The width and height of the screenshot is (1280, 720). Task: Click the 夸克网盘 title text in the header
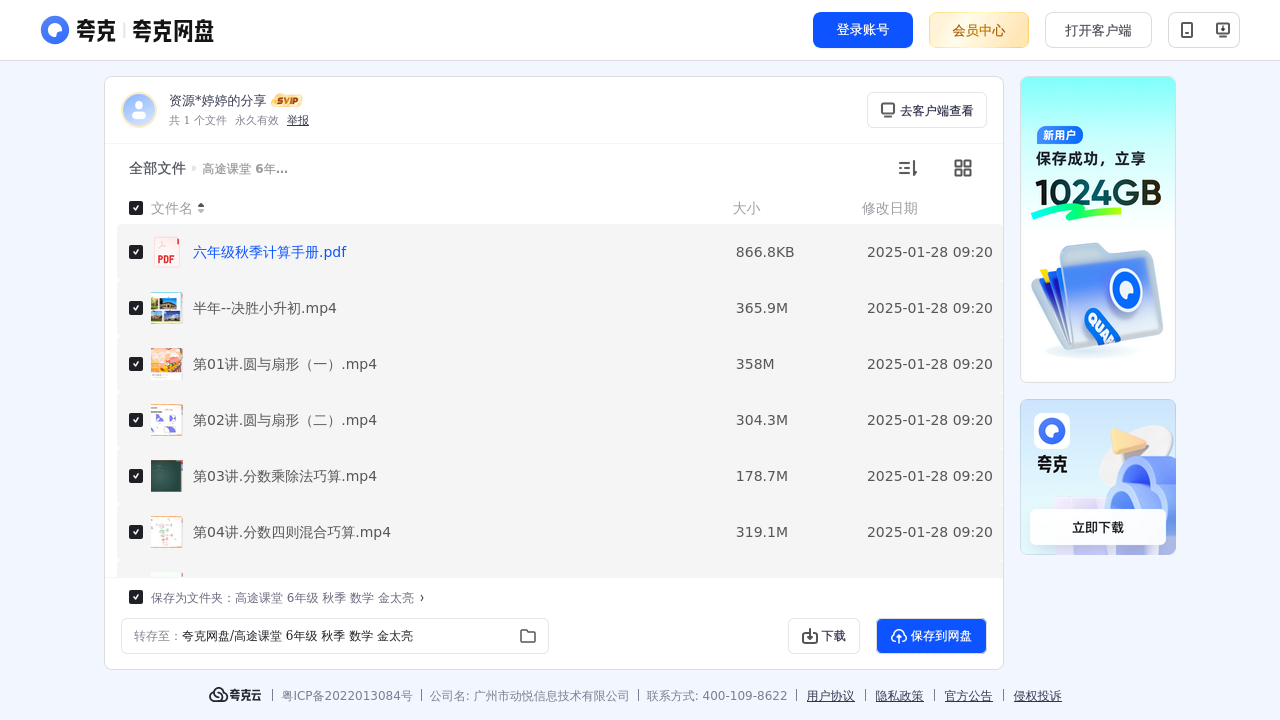coord(173,31)
